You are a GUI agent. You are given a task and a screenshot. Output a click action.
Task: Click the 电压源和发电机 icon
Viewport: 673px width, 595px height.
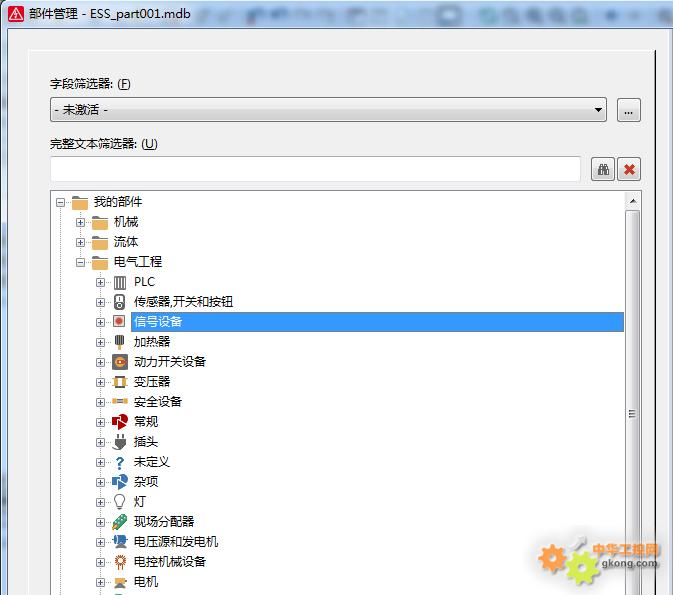pos(120,542)
